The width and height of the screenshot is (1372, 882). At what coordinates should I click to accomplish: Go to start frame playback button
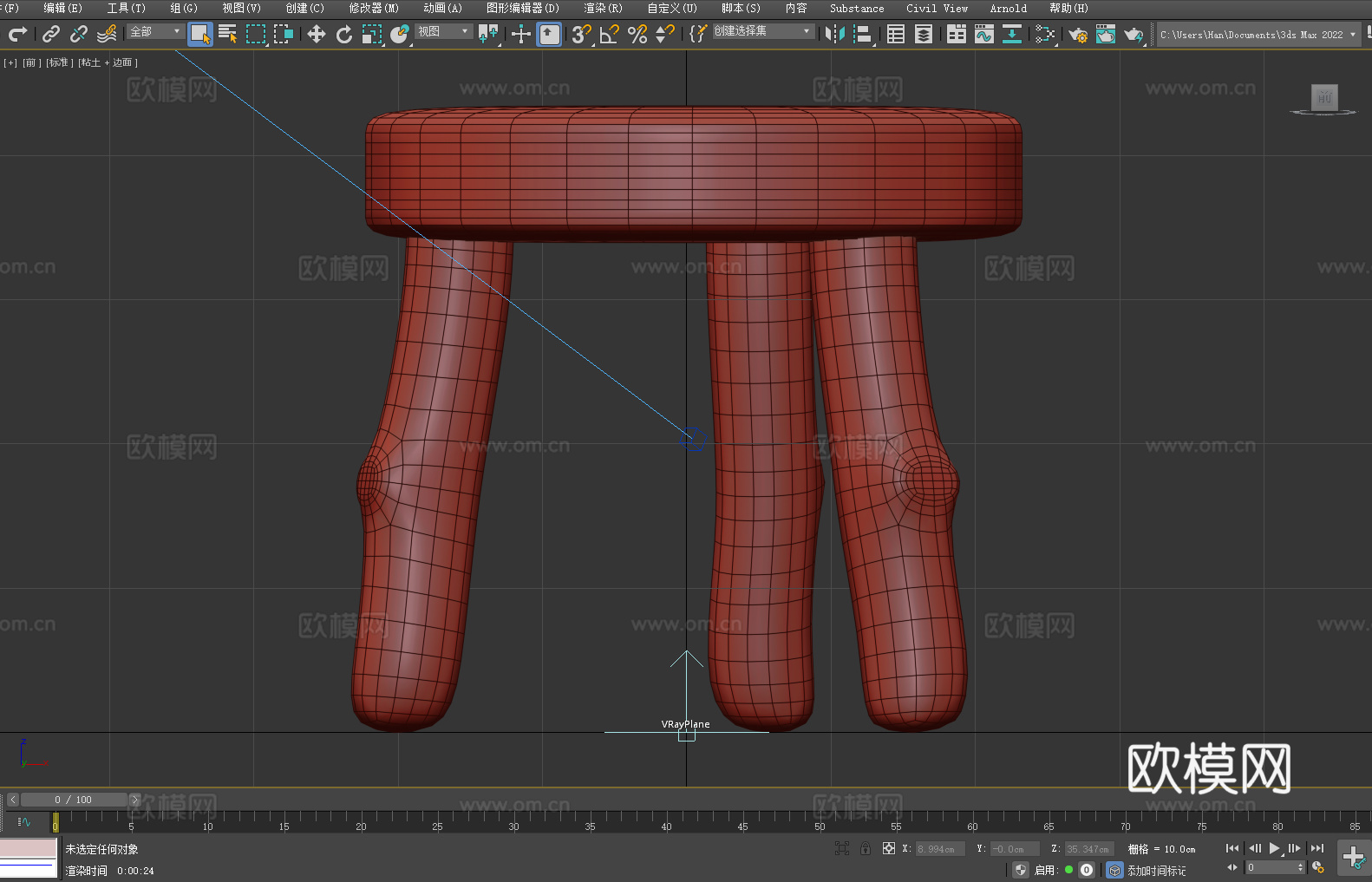click(1232, 848)
